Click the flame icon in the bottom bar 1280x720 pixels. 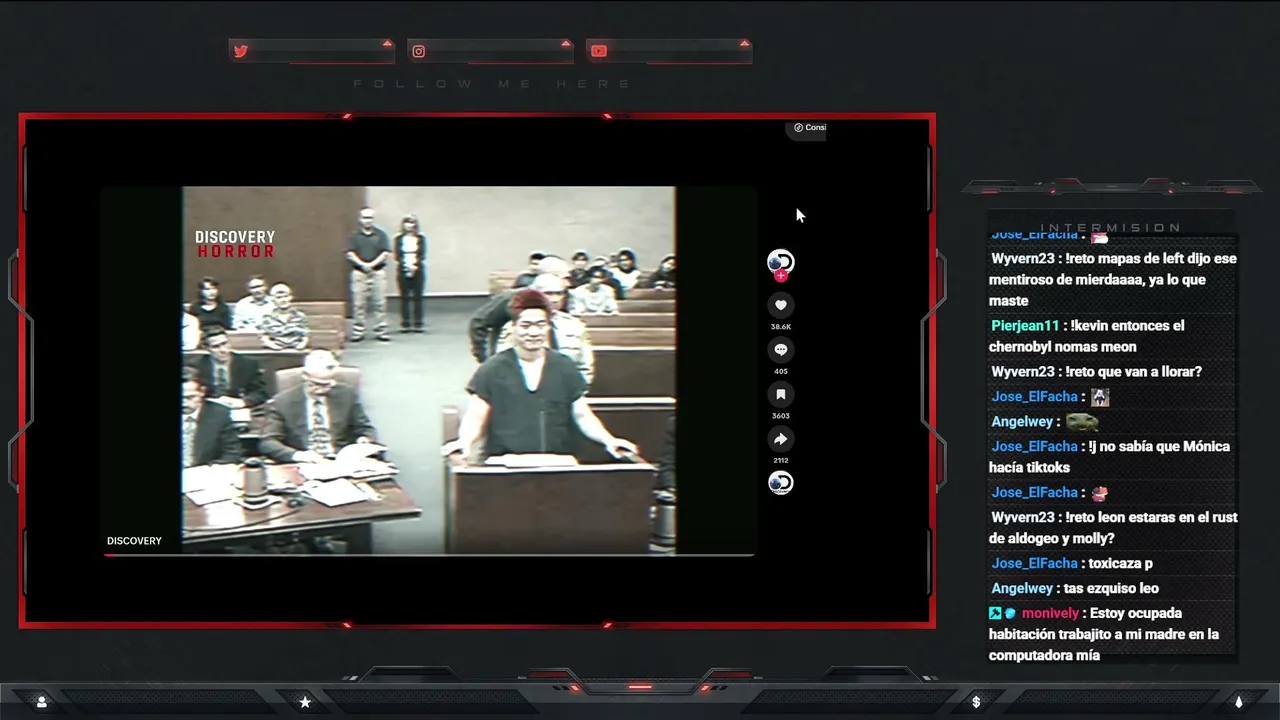[1238, 702]
